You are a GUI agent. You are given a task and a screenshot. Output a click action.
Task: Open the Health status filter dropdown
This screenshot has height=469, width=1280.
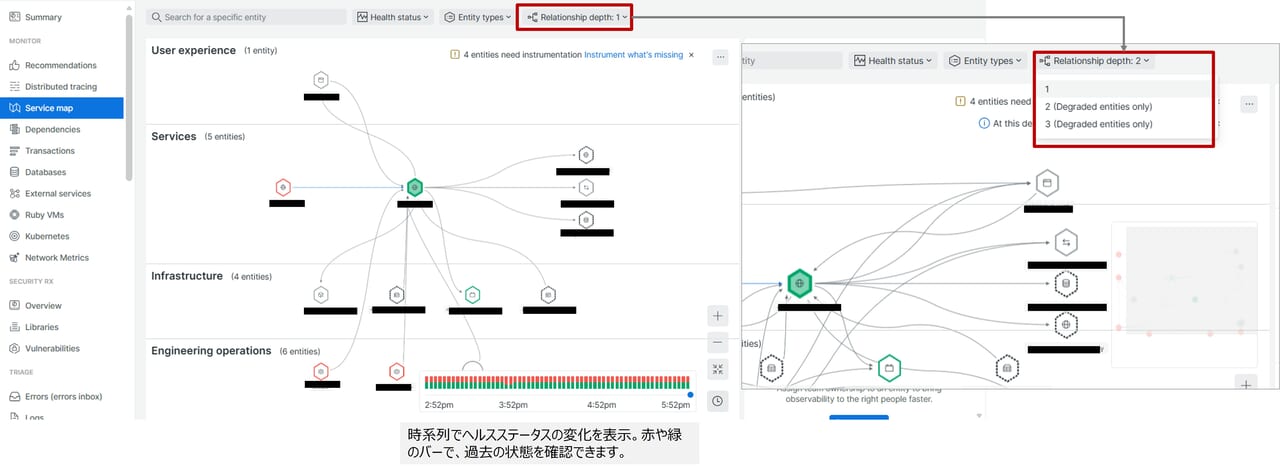393,17
